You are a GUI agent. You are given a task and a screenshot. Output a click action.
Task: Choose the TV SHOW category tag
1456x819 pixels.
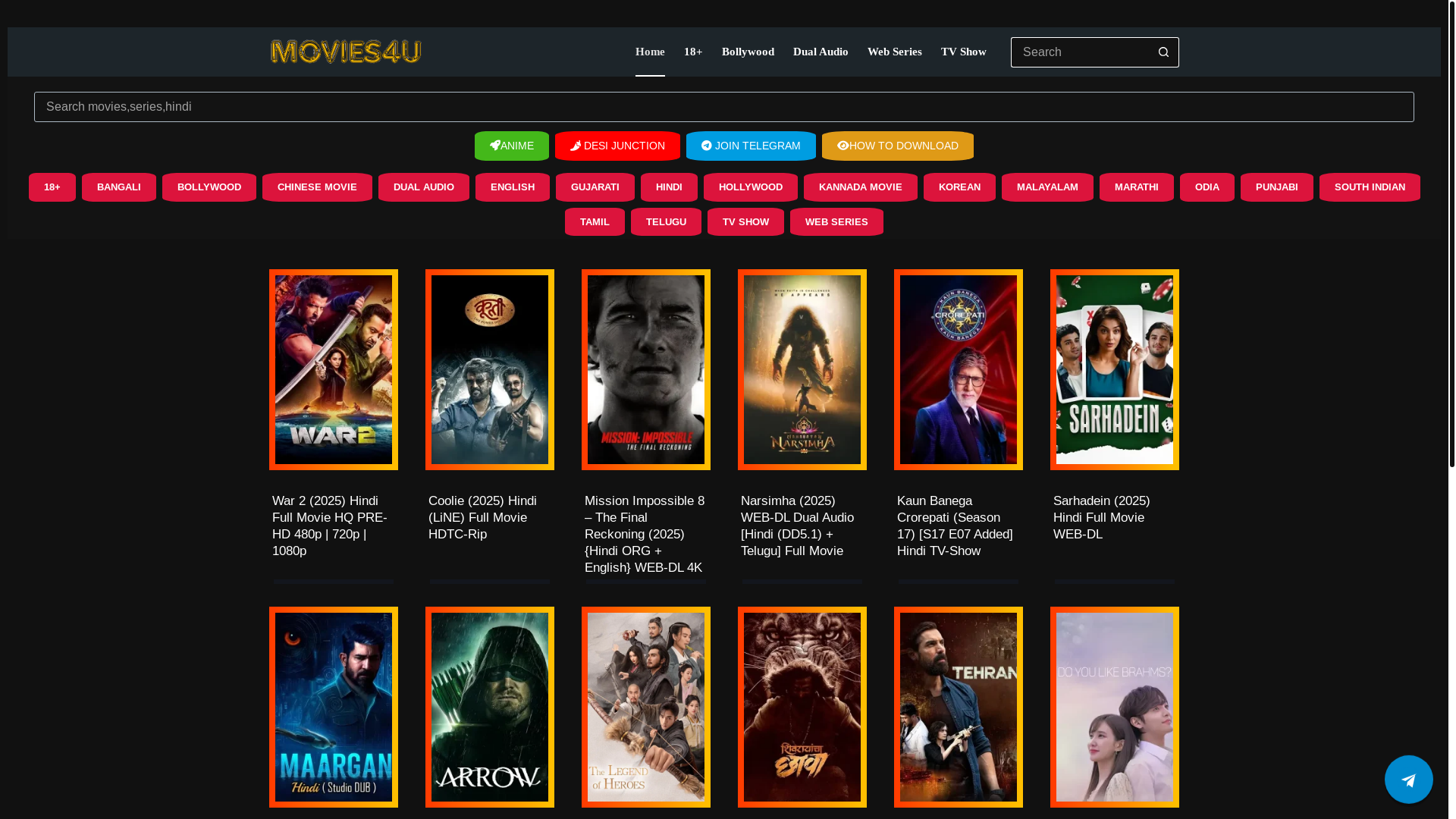(x=745, y=222)
